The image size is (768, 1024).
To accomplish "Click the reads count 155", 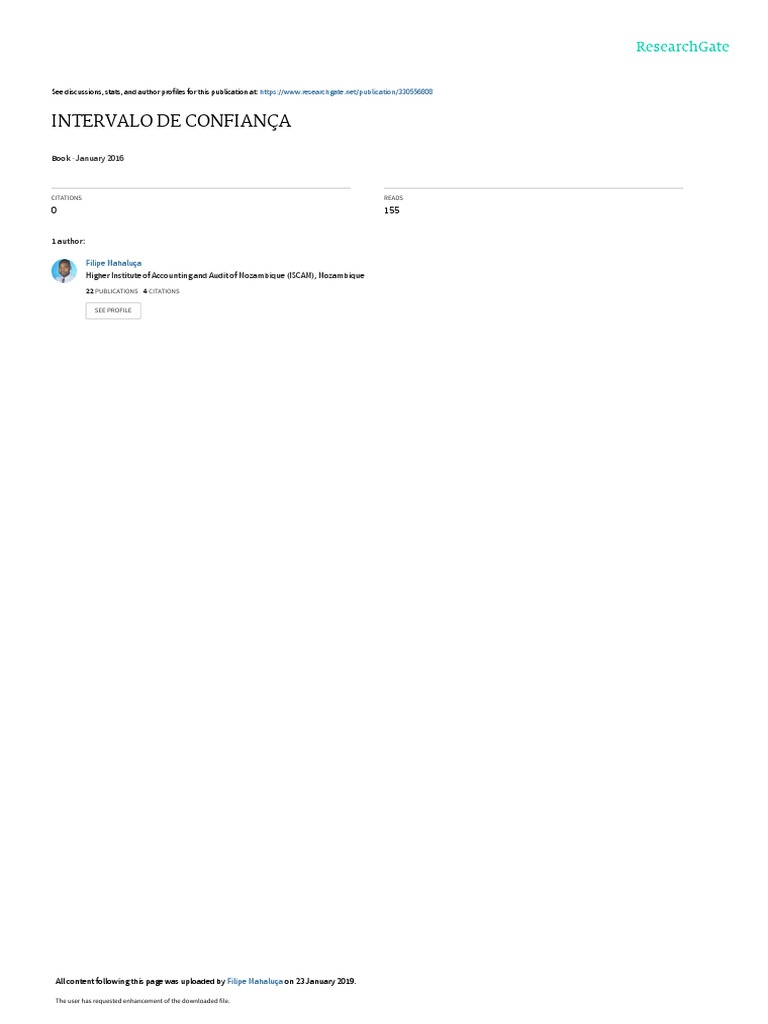I will point(392,210).
